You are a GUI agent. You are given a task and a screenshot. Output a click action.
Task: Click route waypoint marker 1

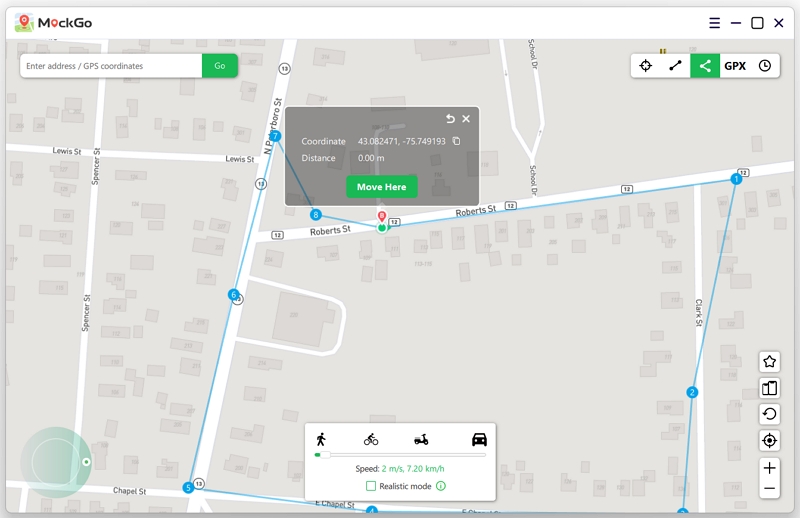pyautogui.click(x=736, y=179)
